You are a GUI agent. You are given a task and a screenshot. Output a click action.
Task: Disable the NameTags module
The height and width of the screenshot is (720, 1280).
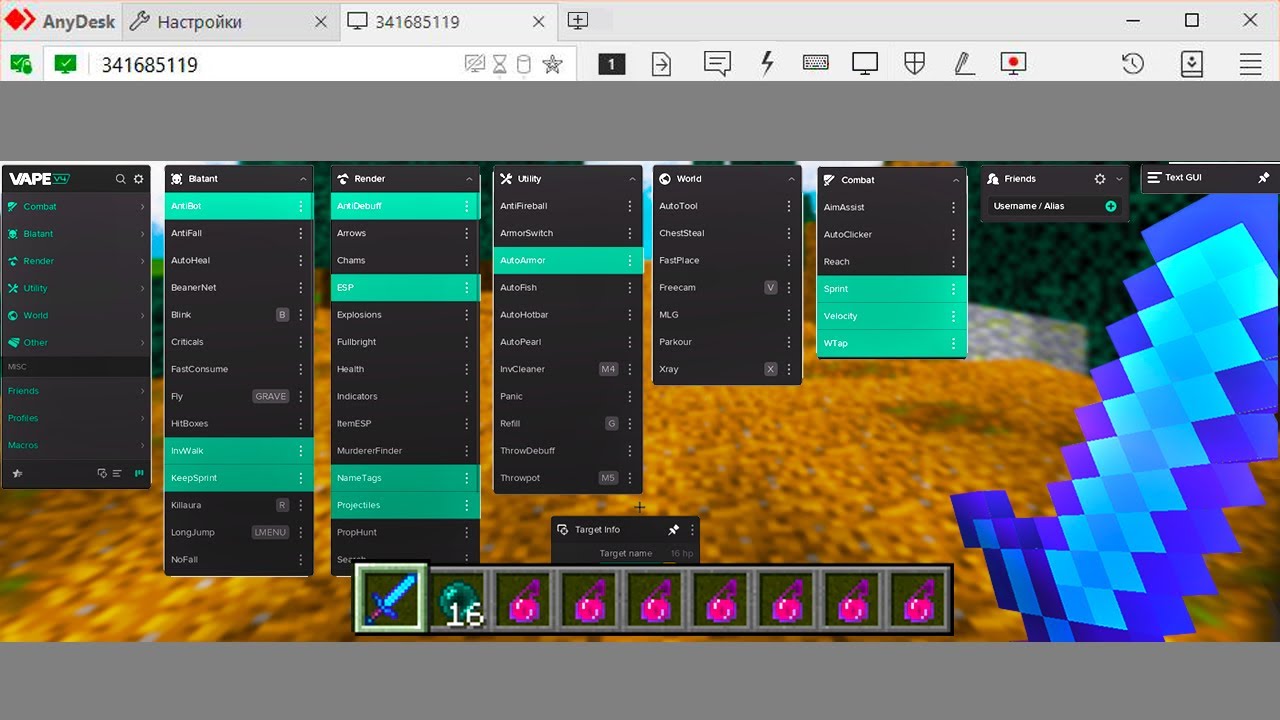click(405, 478)
